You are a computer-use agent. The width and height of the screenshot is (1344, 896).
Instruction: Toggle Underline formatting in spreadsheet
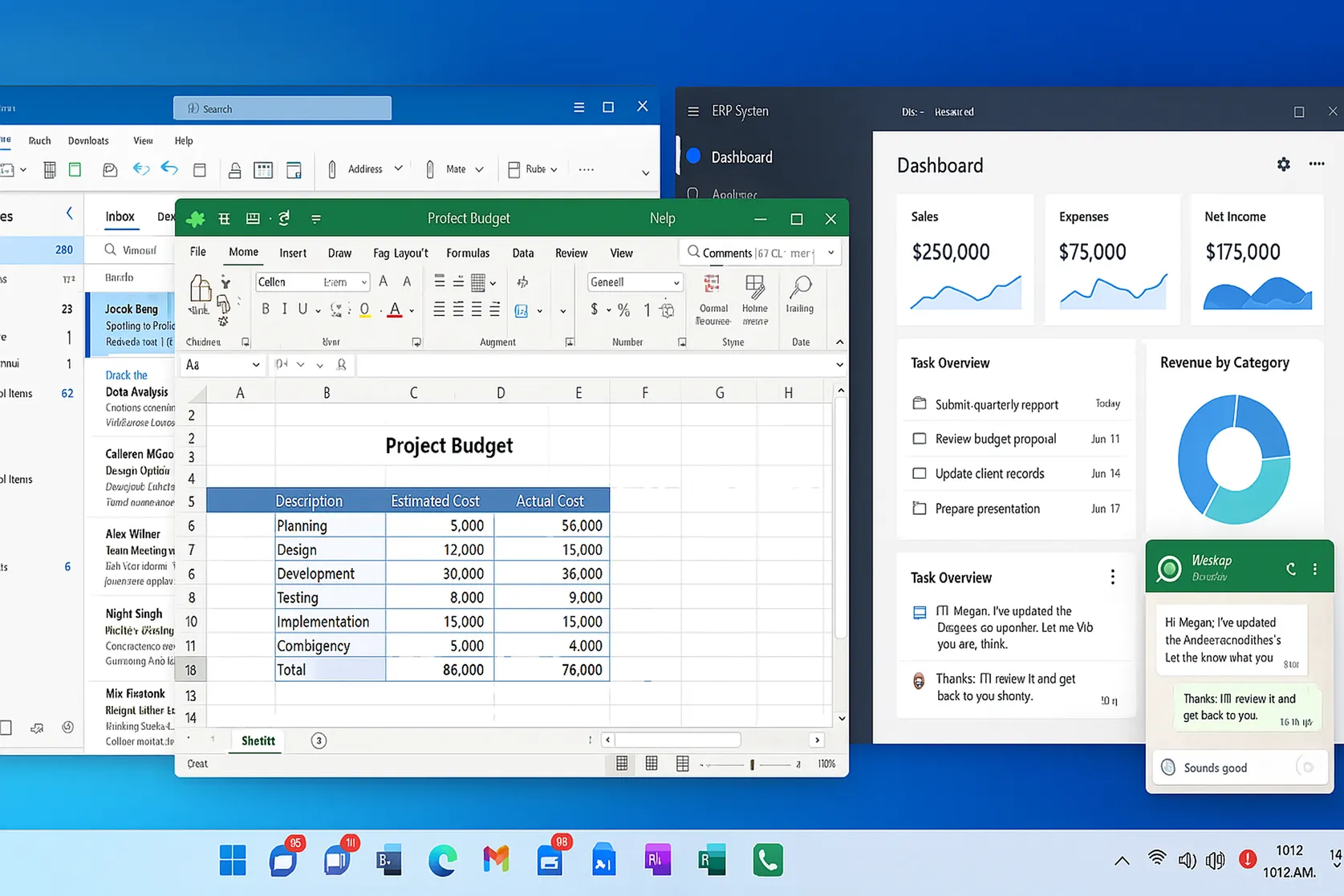pyautogui.click(x=303, y=310)
